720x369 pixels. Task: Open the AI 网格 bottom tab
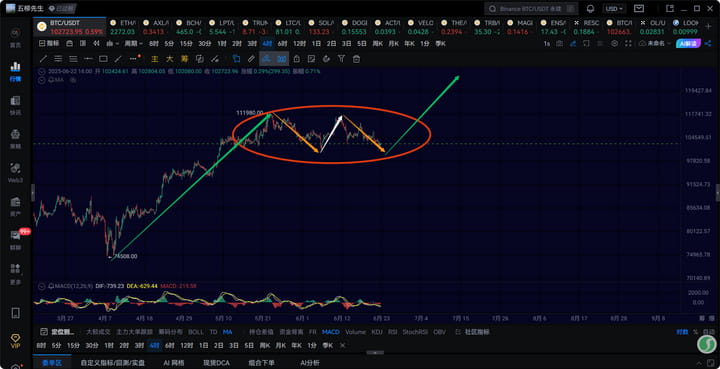pyautogui.click(x=174, y=363)
